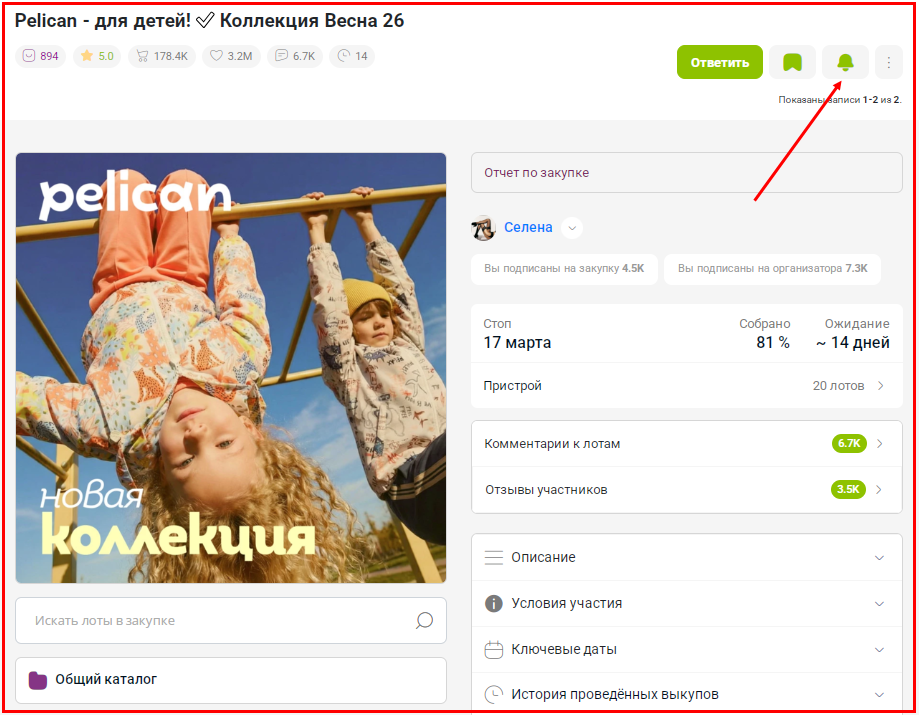The height and width of the screenshot is (715, 919).
Task: Open the Общий каталог folder
Action: pos(231,680)
